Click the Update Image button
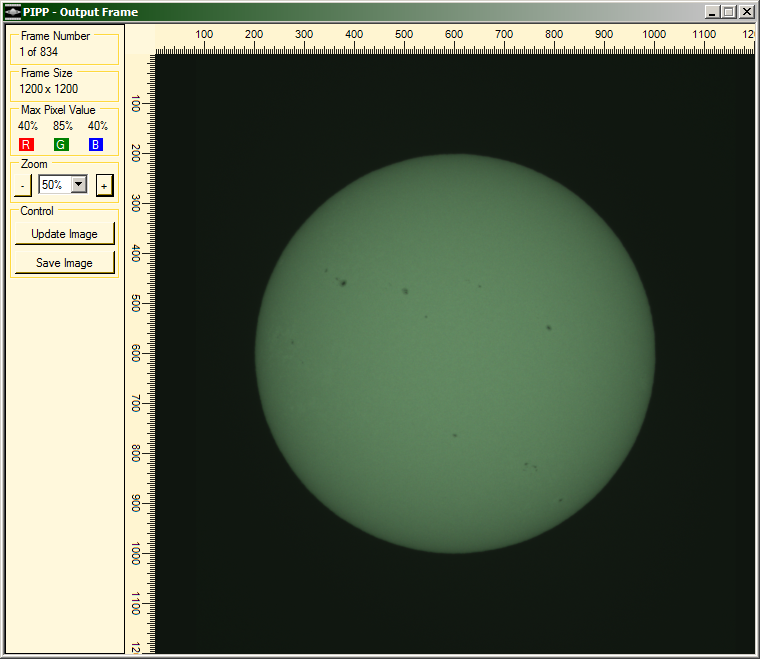760x659 pixels. click(x=64, y=234)
